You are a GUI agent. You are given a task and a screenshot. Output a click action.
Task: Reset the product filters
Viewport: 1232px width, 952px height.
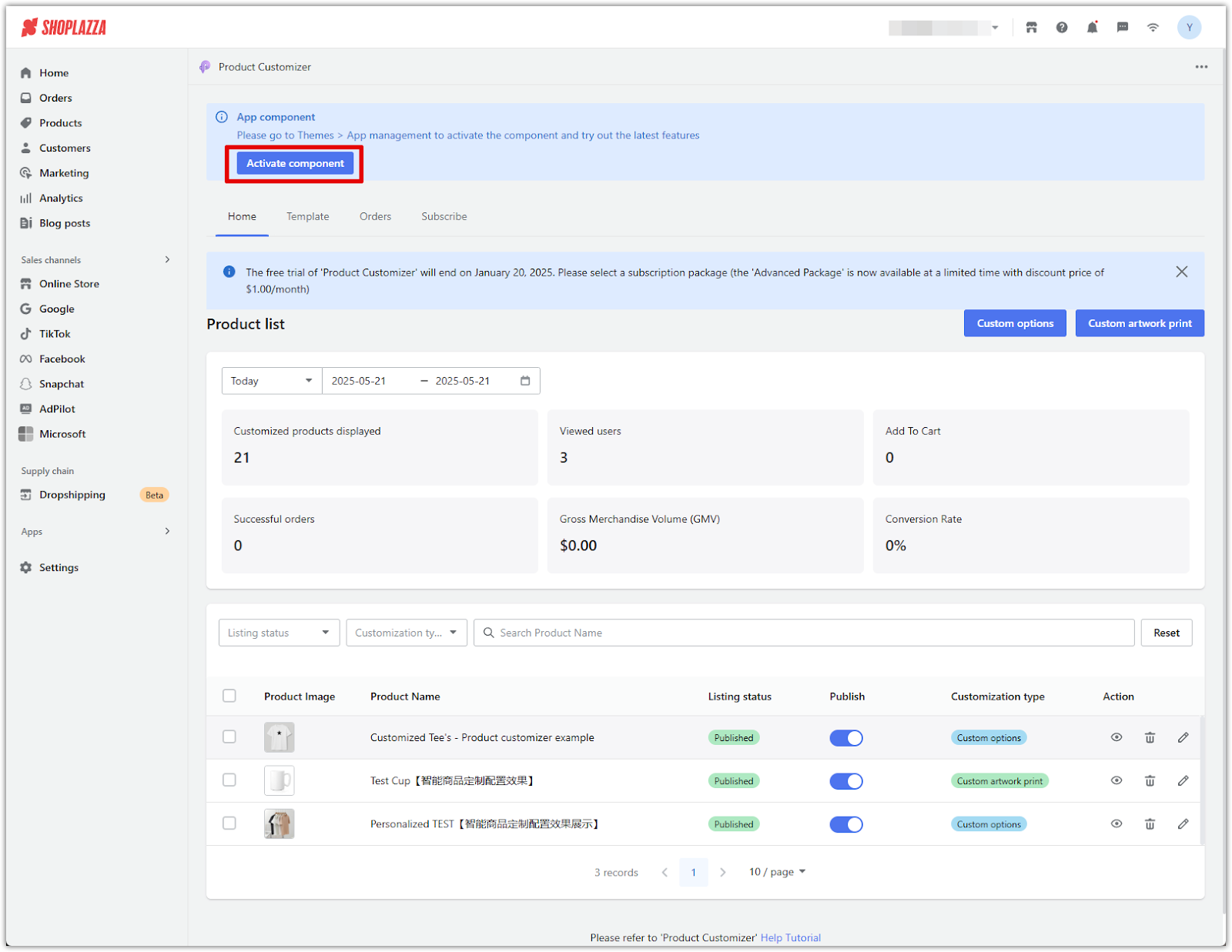pyautogui.click(x=1167, y=633)
